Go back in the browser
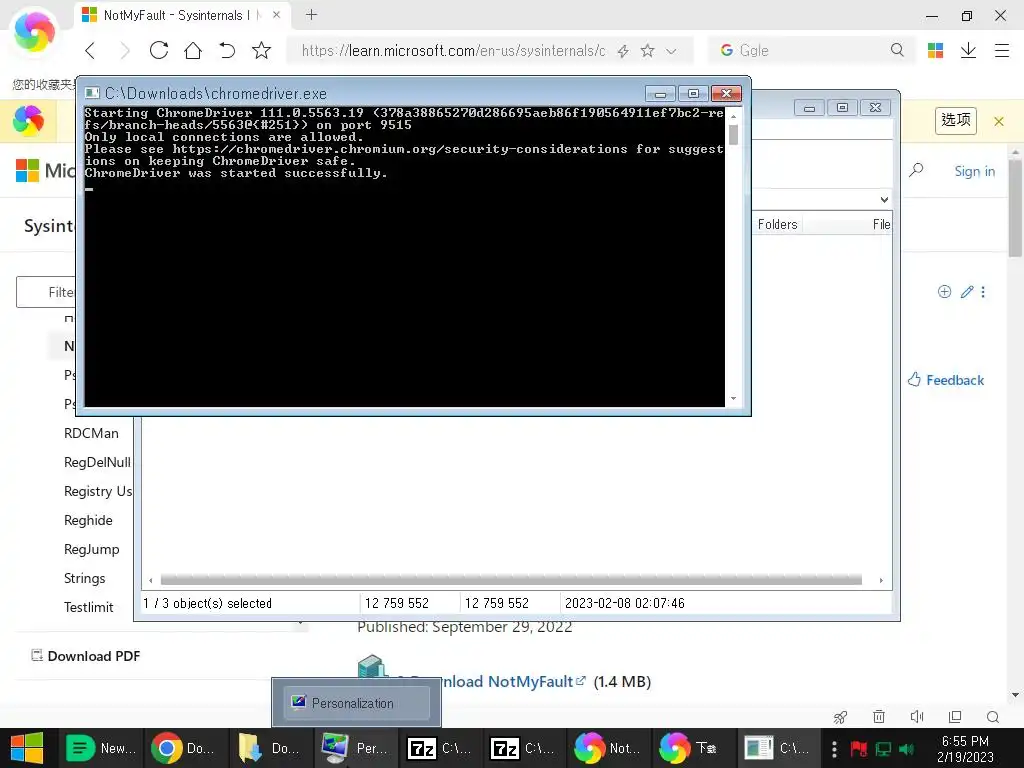 click(91, 51)
